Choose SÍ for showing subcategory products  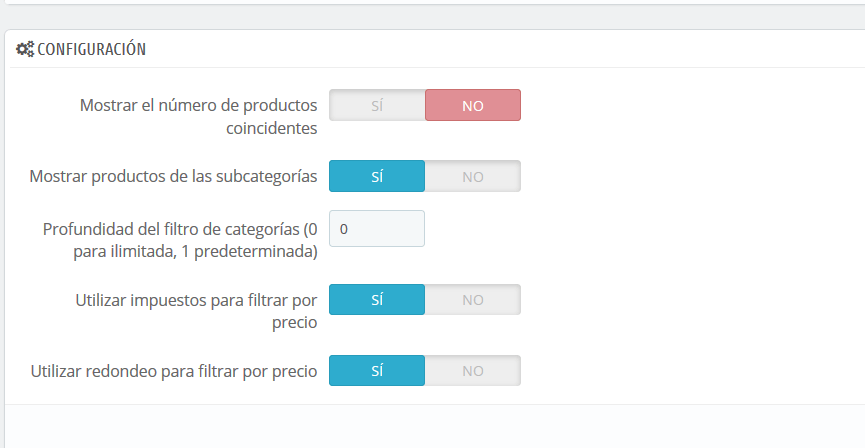tap(377, 177)
